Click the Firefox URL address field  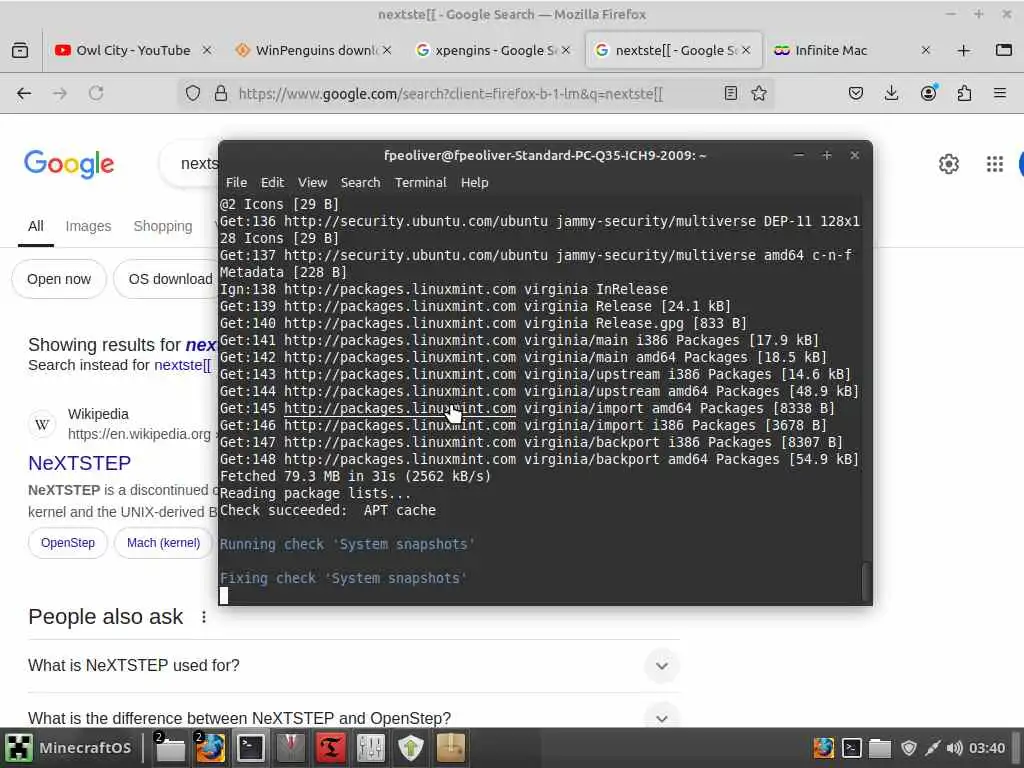(476, 93)
